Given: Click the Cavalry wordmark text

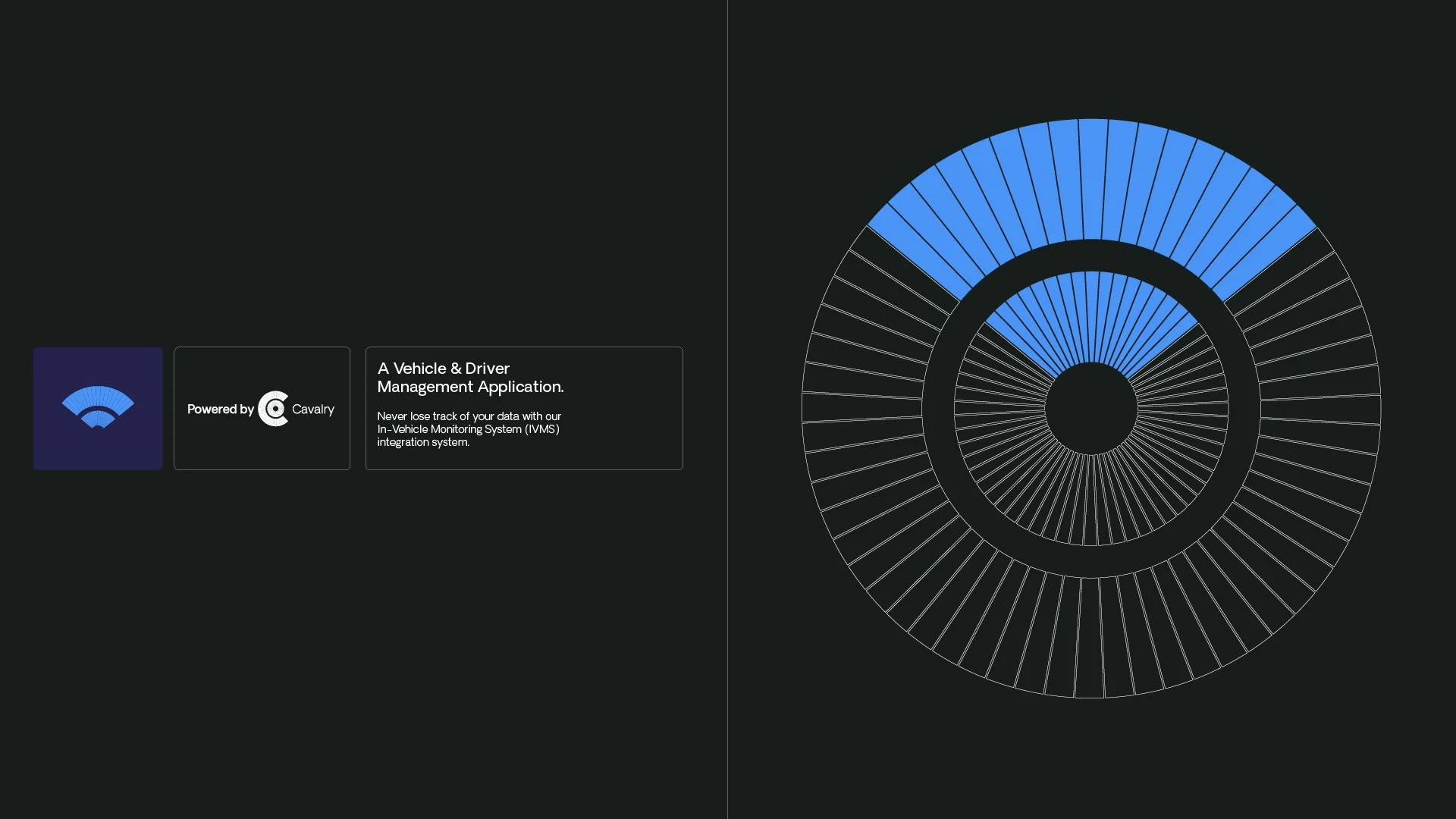Looking at the screenshot, I should [x=313, y=409].
